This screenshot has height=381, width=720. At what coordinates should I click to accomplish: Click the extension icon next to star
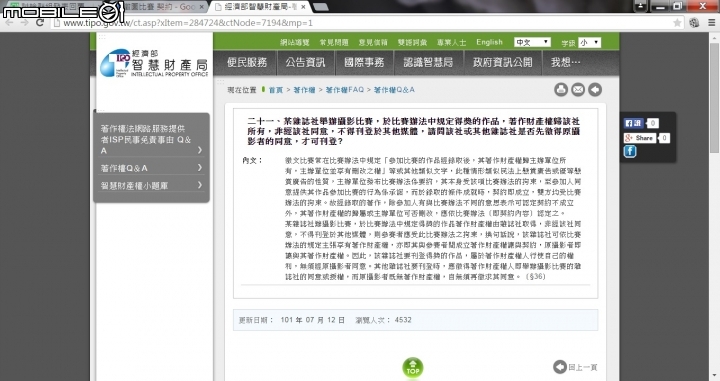[x=694, y=22]
